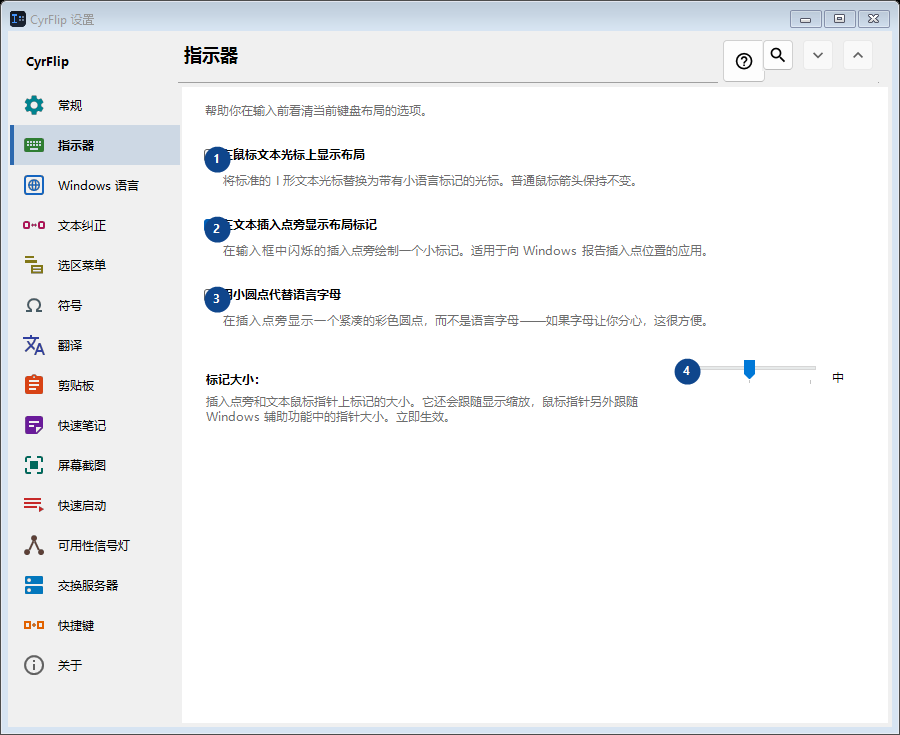Toggle 鼠标文本光标上显示布局 option
The height and width of the screenshot is (735, 900).
coord(285,155)
